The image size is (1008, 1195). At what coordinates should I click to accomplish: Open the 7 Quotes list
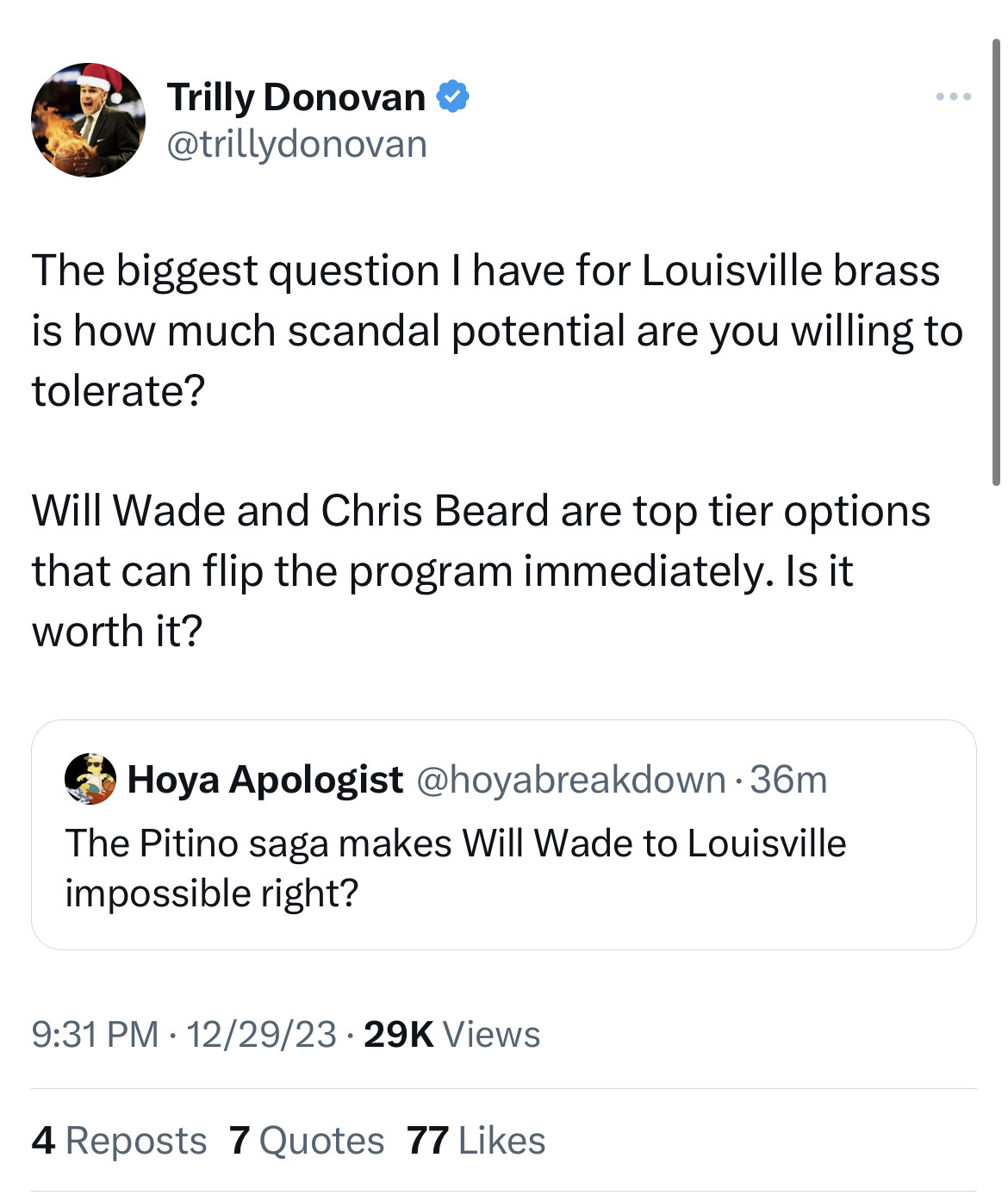click(307, 1141)
